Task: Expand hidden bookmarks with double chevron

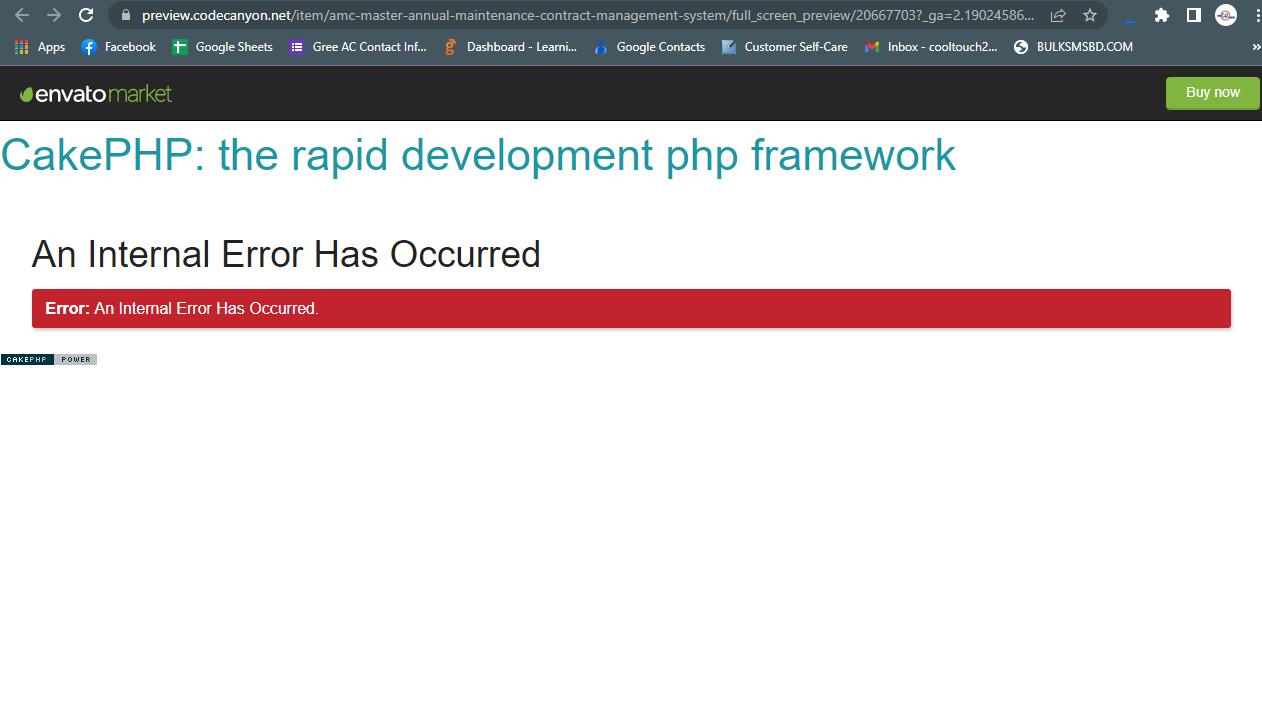Action: click(x=1256, y=47)
